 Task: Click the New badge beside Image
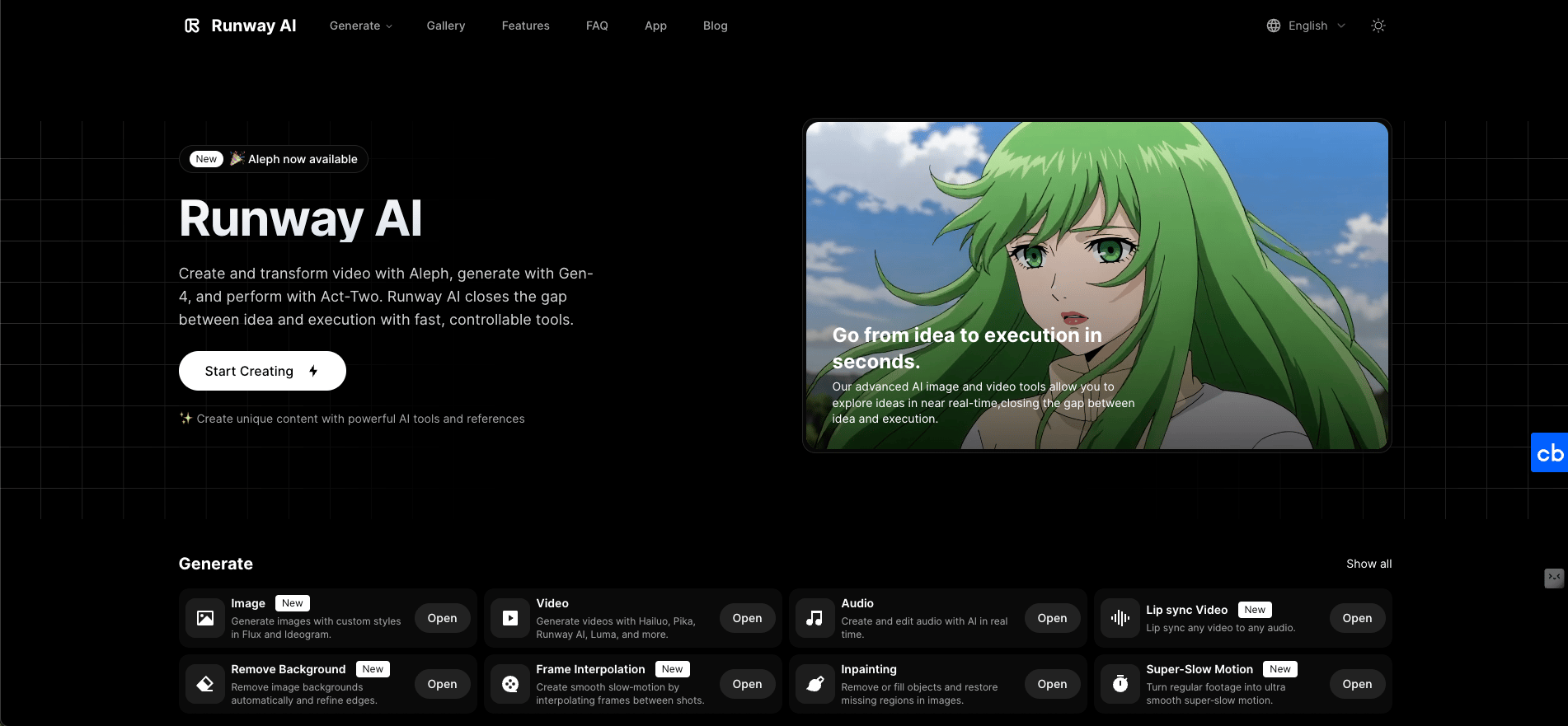[x=293, y=603]
